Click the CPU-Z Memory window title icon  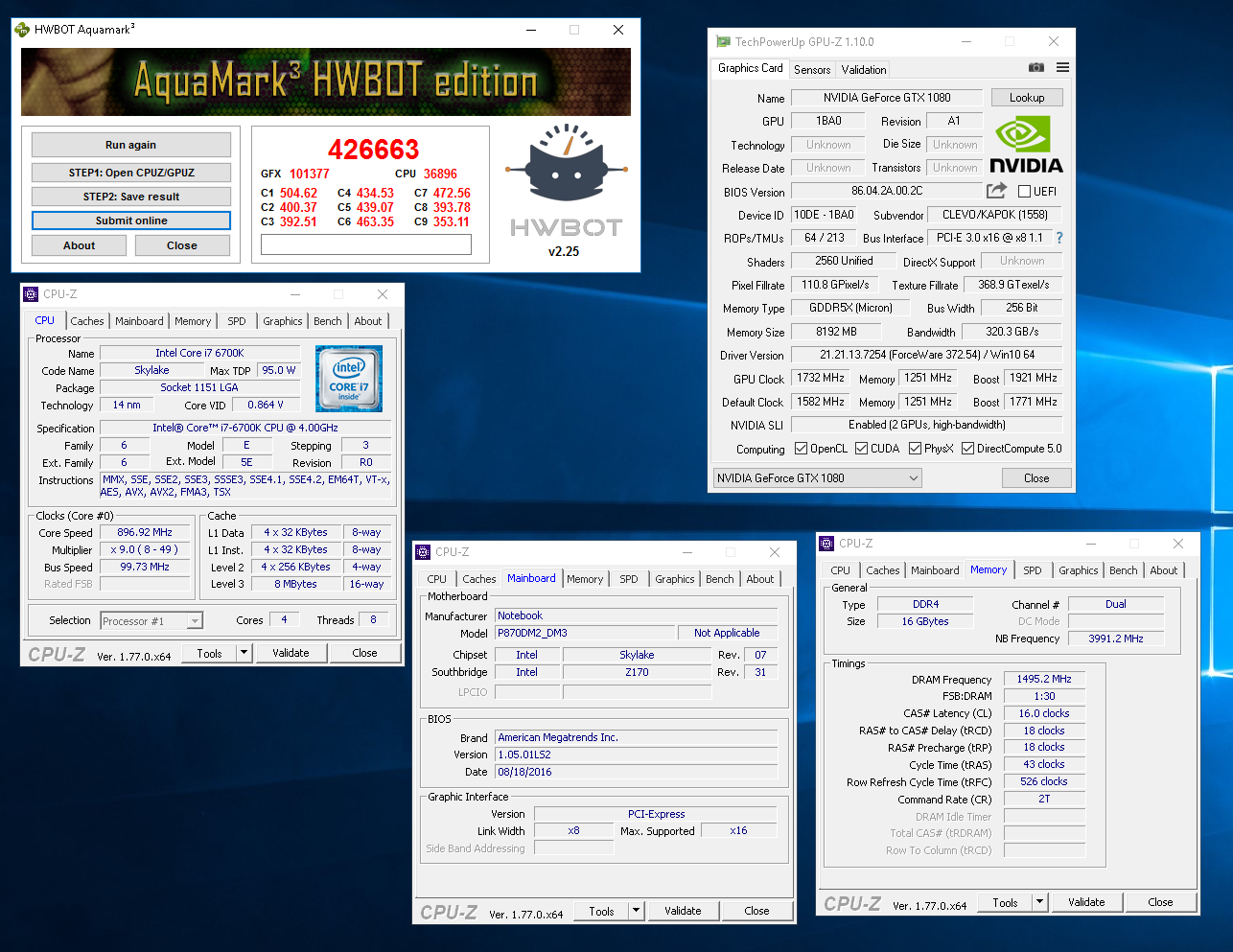point(827,544)
